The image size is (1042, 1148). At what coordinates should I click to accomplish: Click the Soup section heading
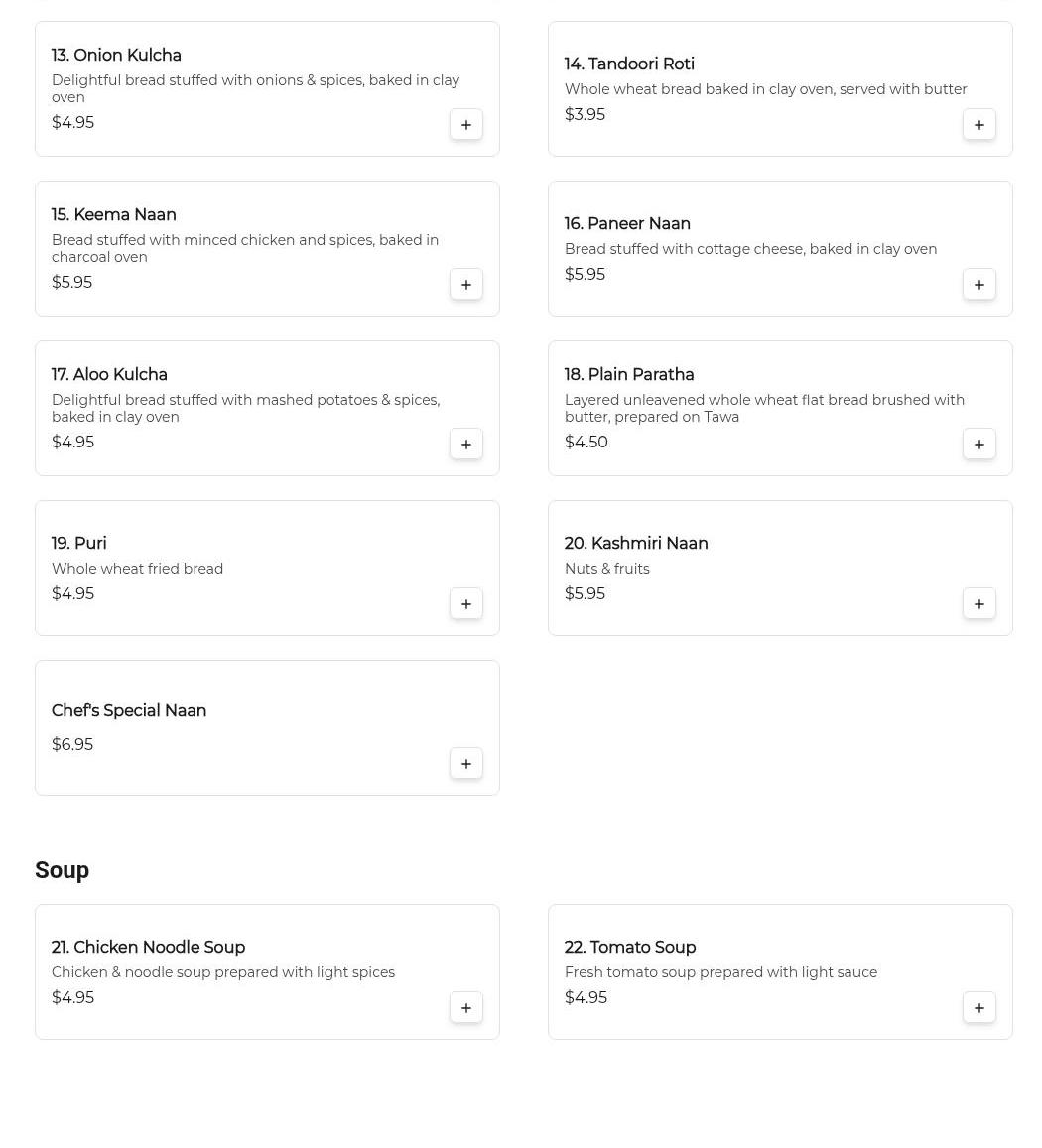(62, 870)
